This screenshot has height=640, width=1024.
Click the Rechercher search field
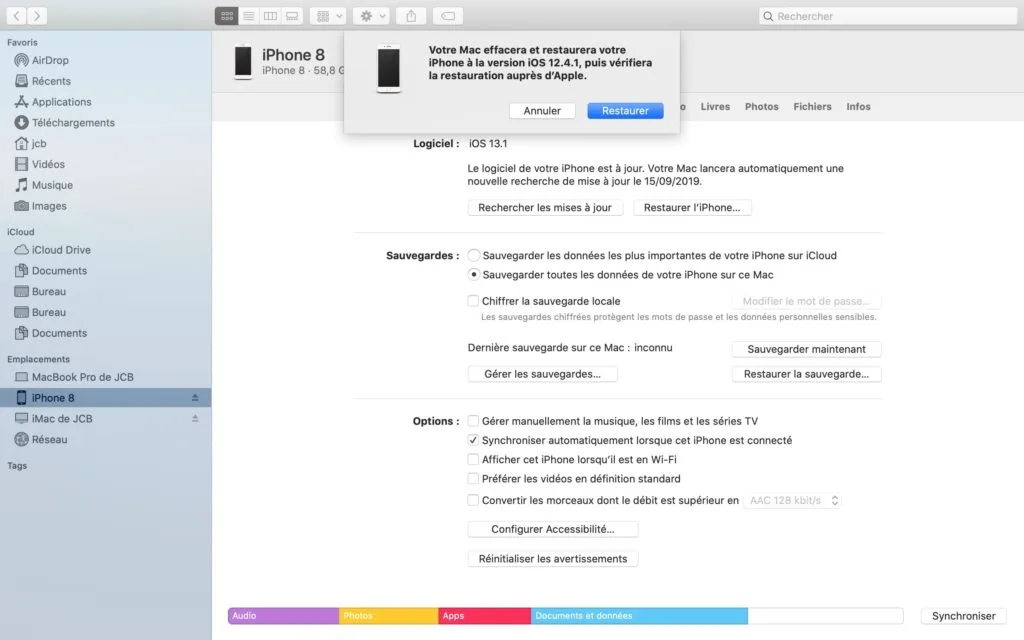pyautogui.click(x=886, y=15)
